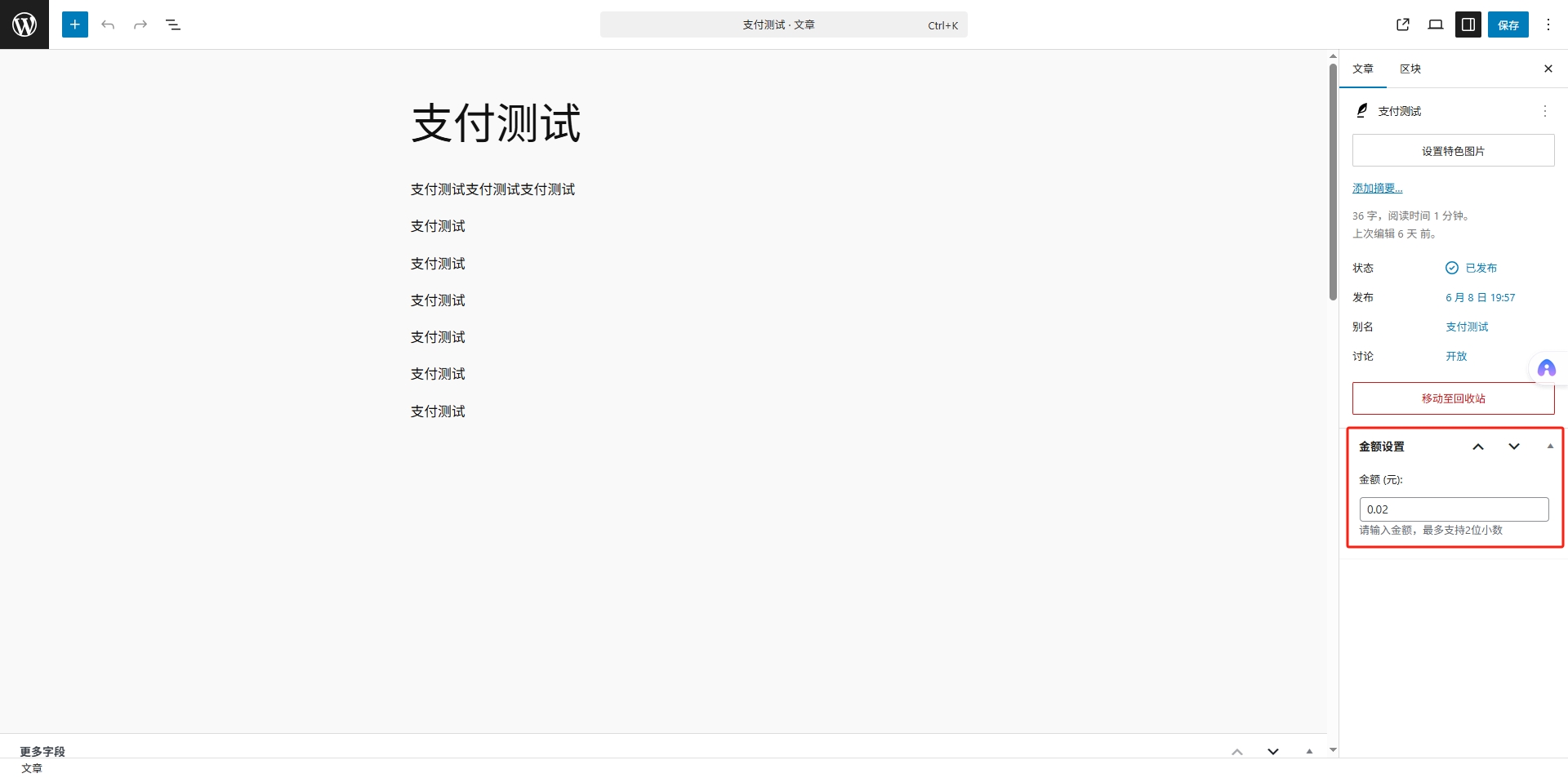Open the document overview list icon

pos(173,24)
